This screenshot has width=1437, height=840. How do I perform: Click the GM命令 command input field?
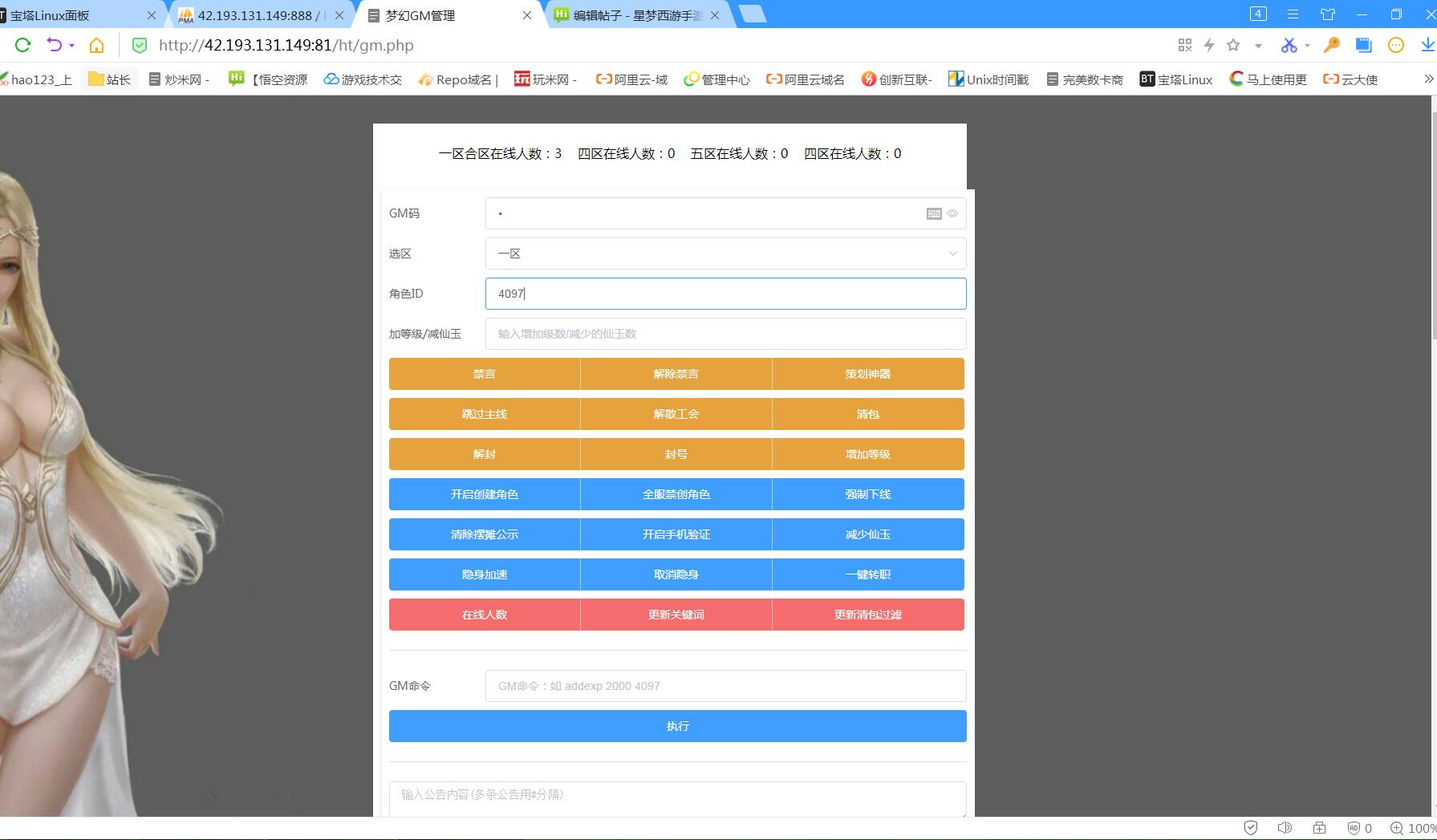click(x=725, y=686)
